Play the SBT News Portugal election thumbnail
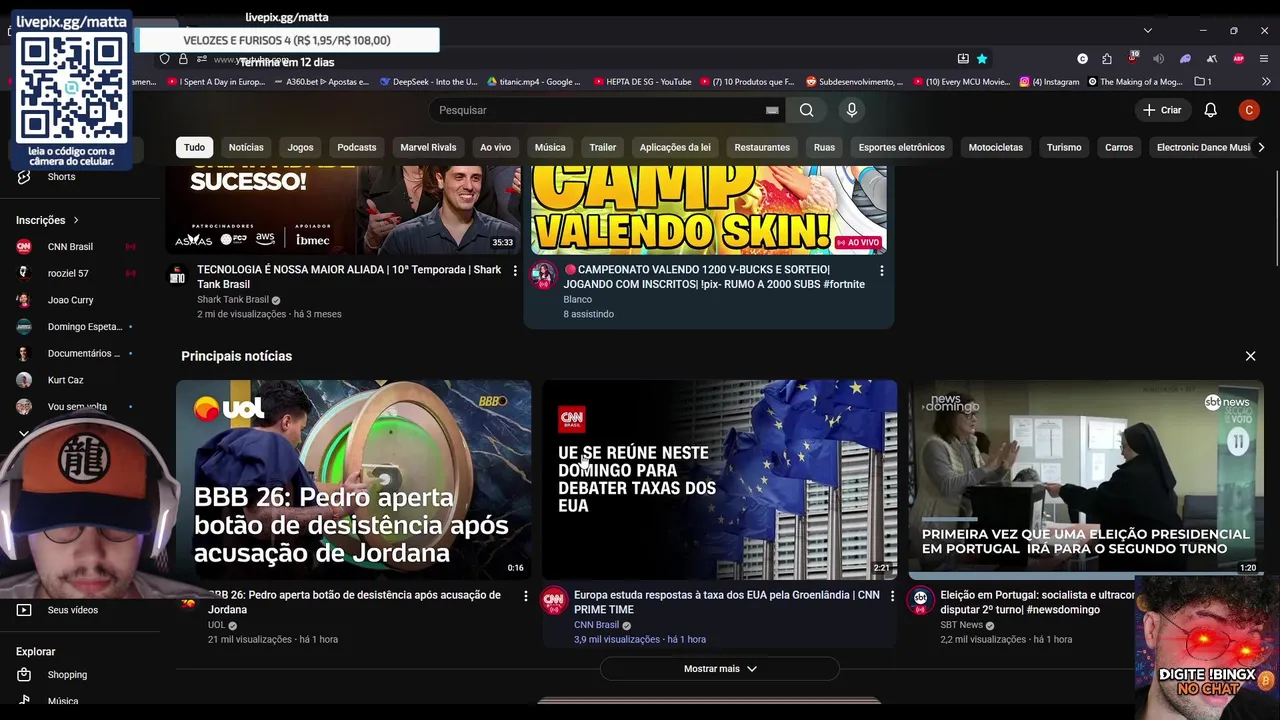Image resolution: width=1280 pixels, height=720 pixels. (1086, 478)
